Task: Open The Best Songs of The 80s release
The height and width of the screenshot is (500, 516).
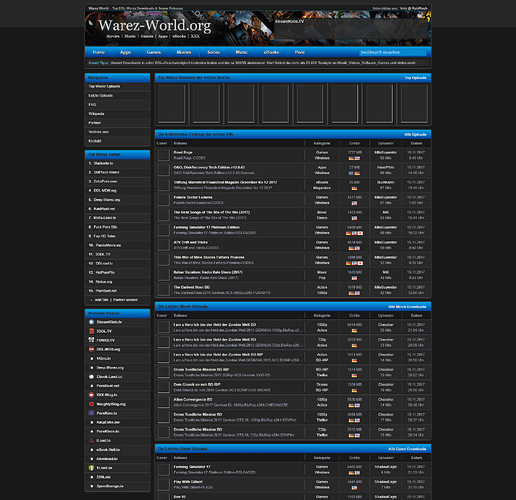Action: pyautogui.click(x=211, y=212)
